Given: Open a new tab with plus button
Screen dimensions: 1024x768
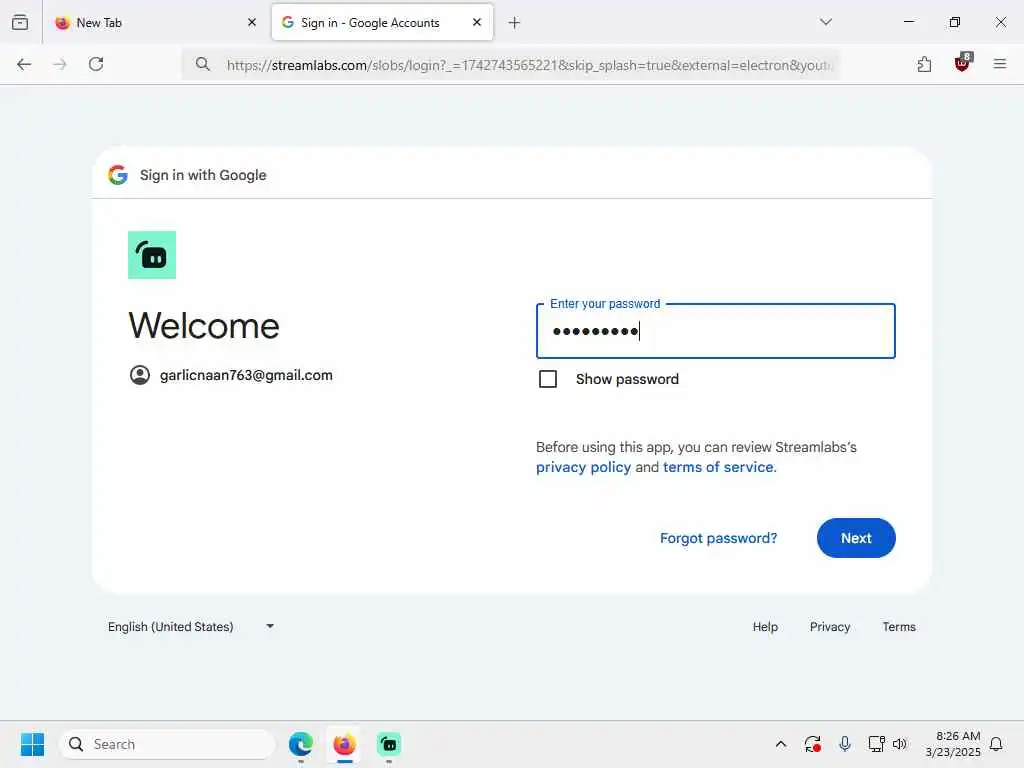Looking at the screenshot, I should (x=515, y=23).
